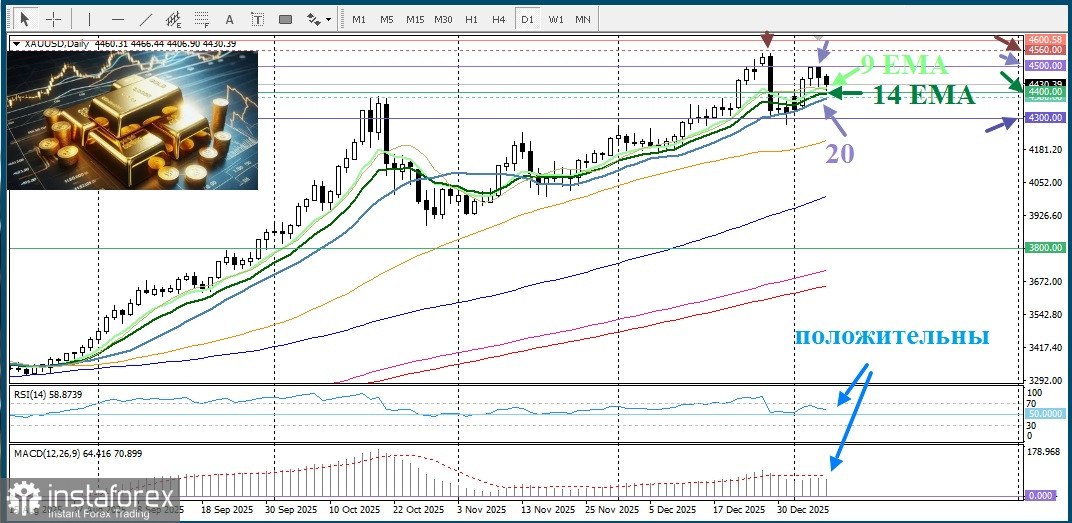Select the horizontal line tool
Screen dimensions: 1072x523
[117, 18]
